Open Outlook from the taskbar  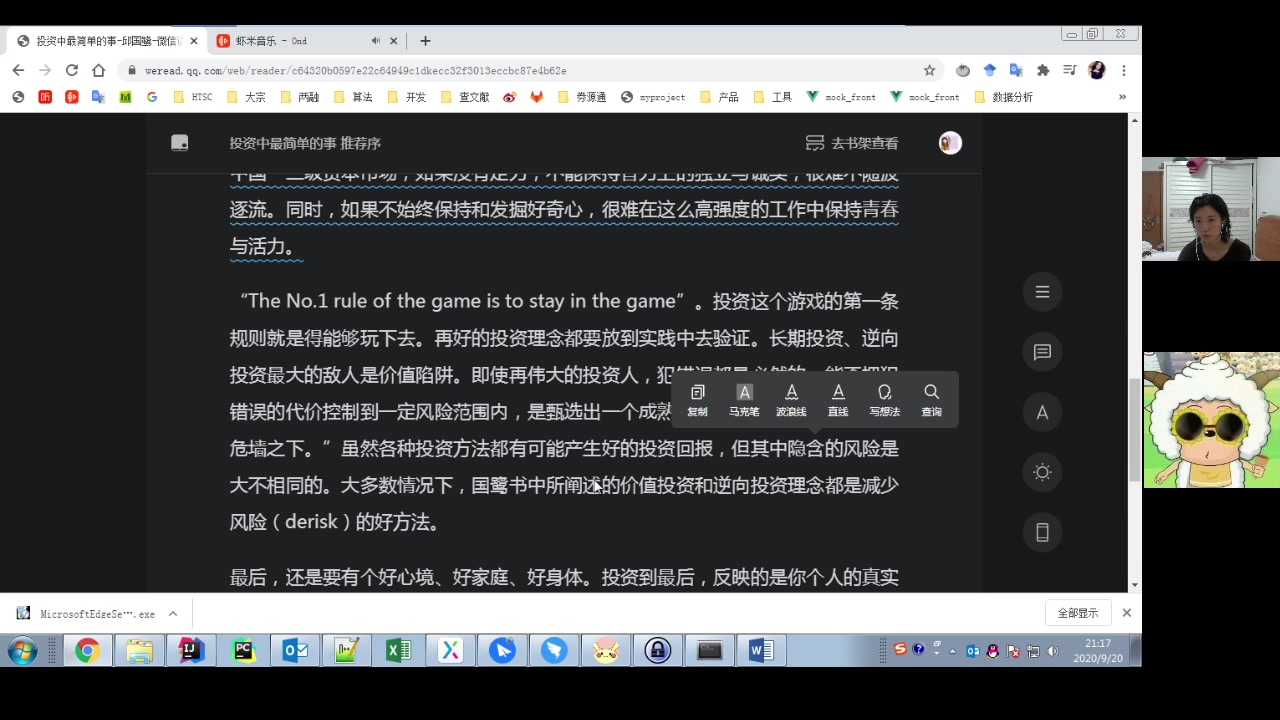click(295, 651)
